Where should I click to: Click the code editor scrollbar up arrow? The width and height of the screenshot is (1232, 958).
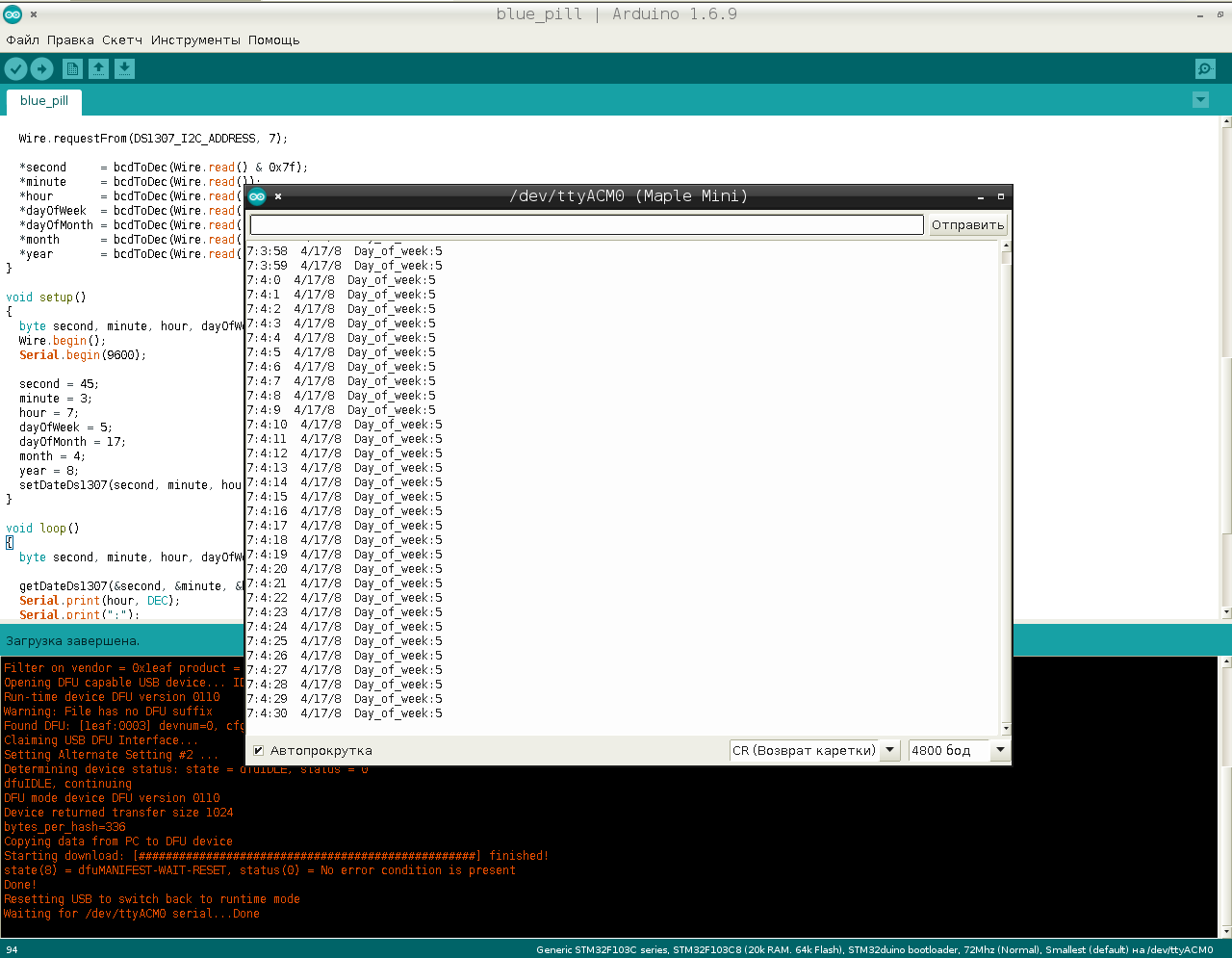[x=1226, y=122]
